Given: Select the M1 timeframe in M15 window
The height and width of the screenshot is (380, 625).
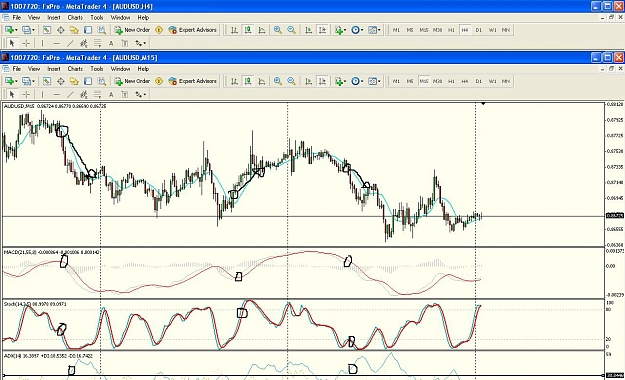Looking at the screenshot, I should [x=396, y=81].
